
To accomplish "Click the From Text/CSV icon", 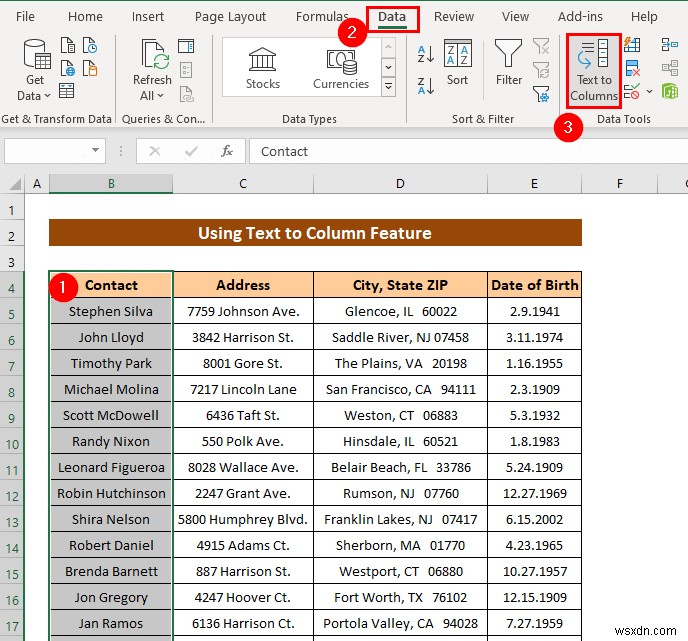I will (68, 46).
